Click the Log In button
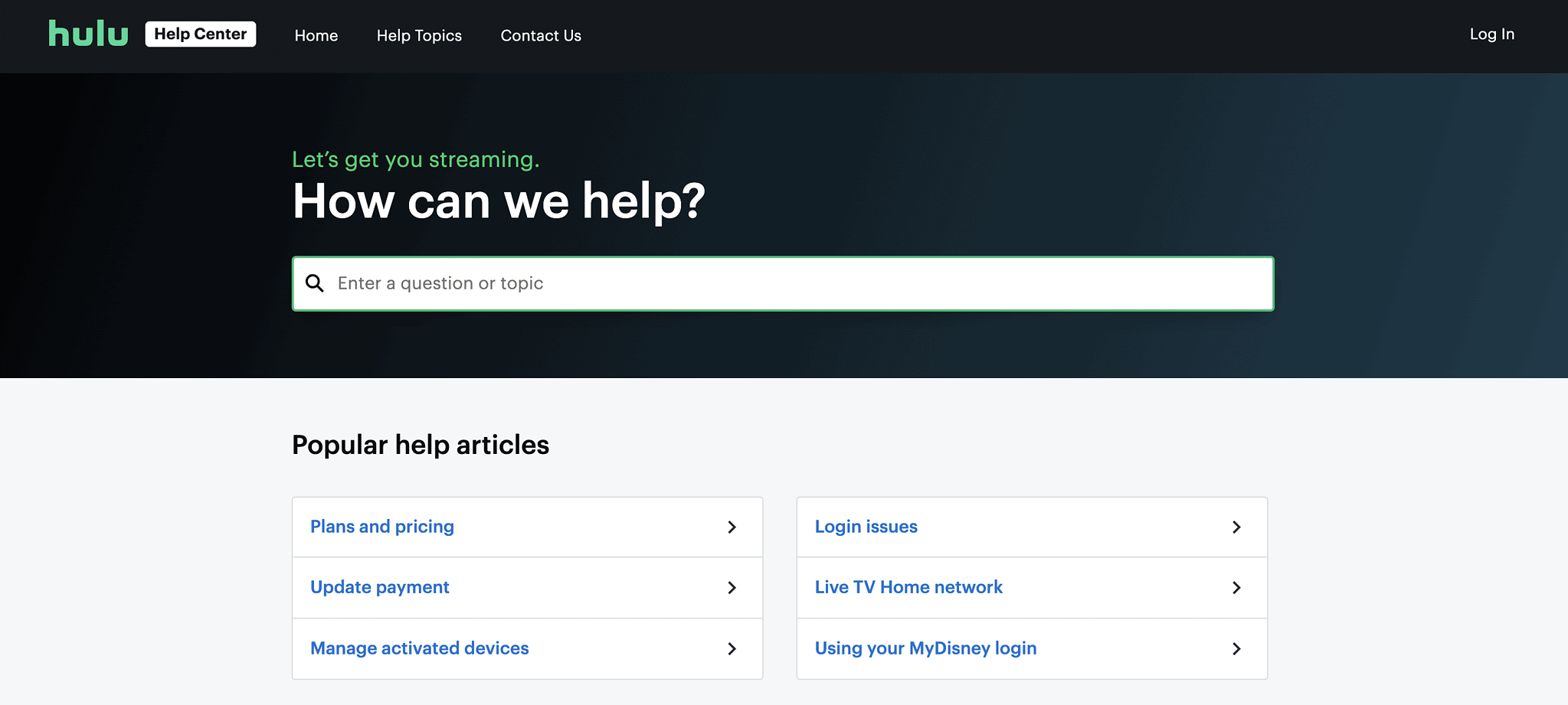This screenshot has height=705, width=1568. coord(1491,34)
